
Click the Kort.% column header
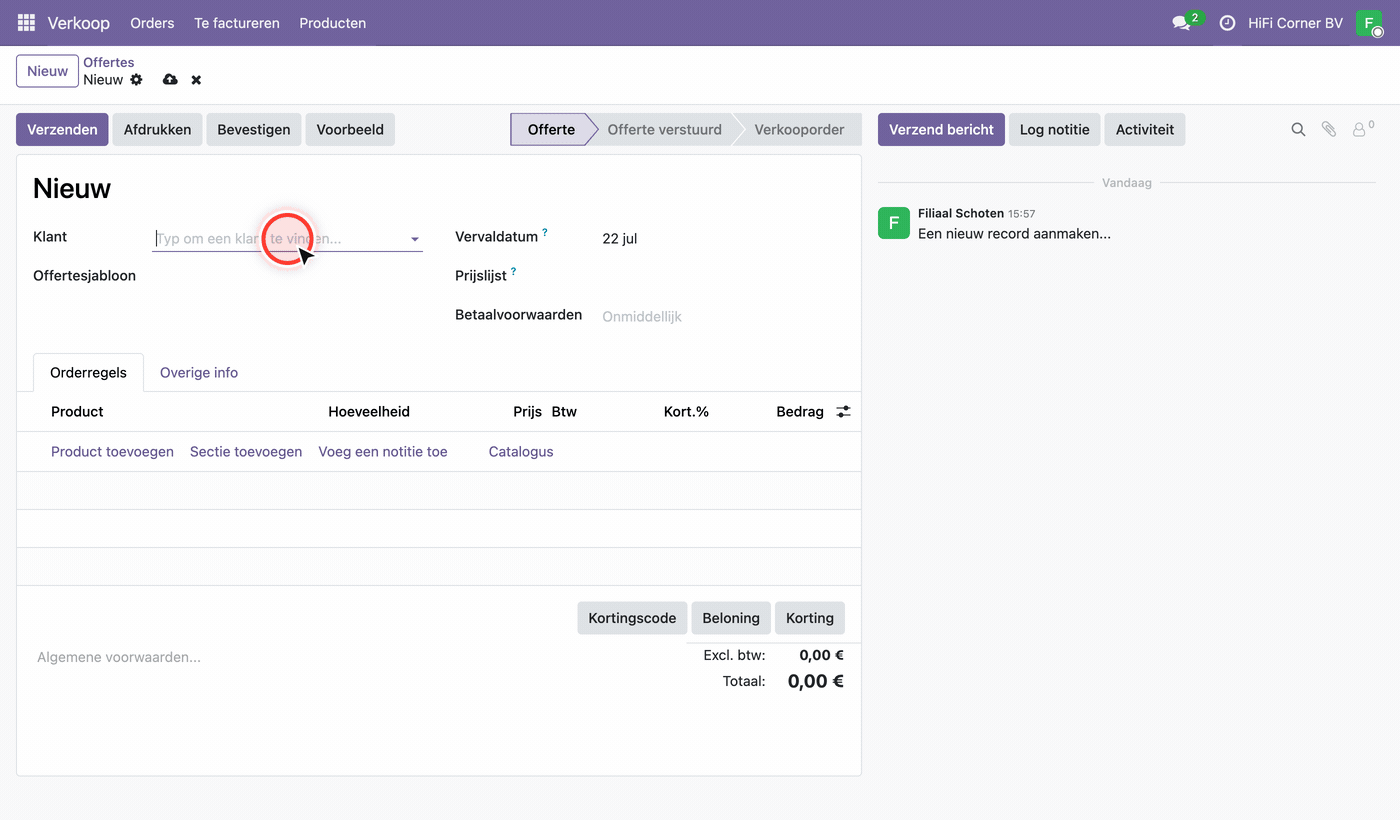686,411
